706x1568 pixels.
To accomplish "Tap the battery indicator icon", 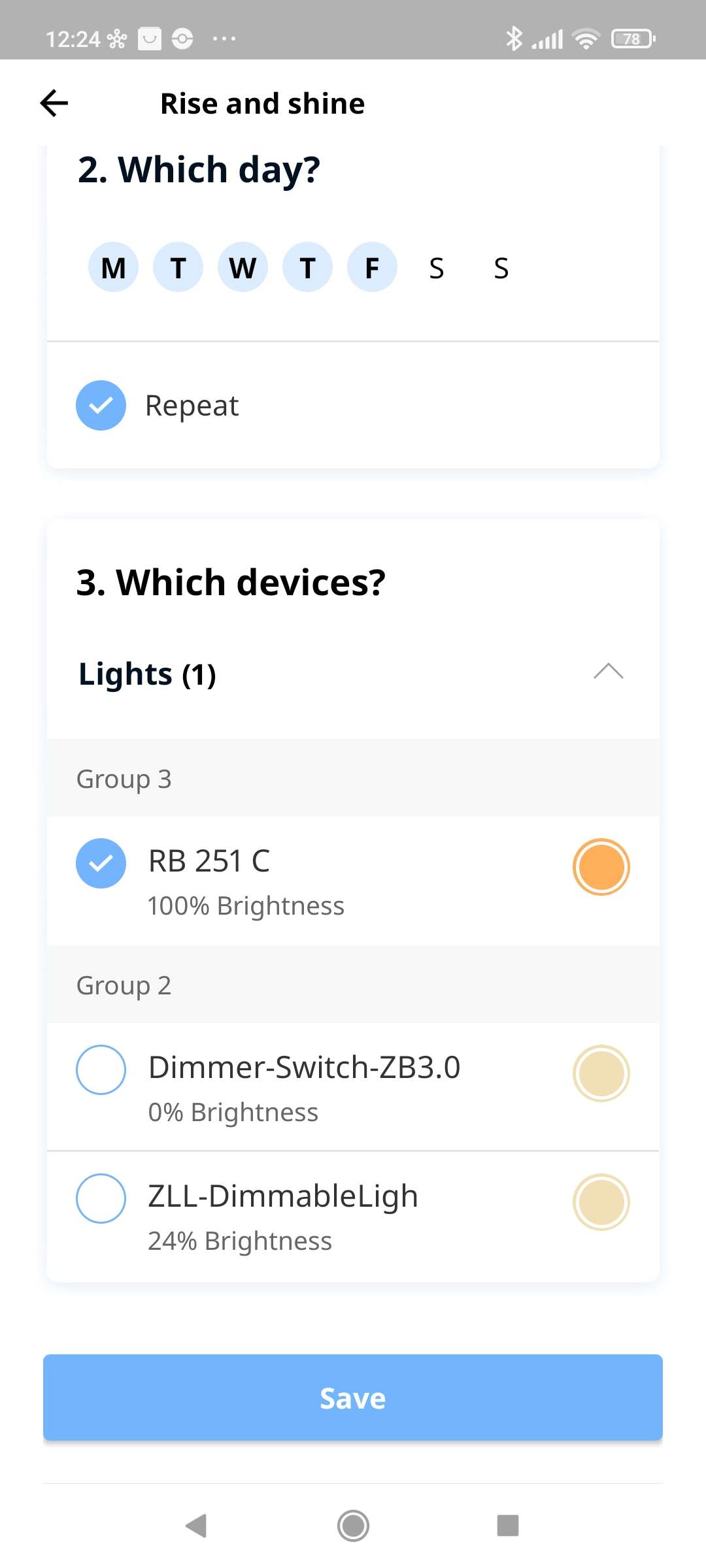I will point(633,39).
